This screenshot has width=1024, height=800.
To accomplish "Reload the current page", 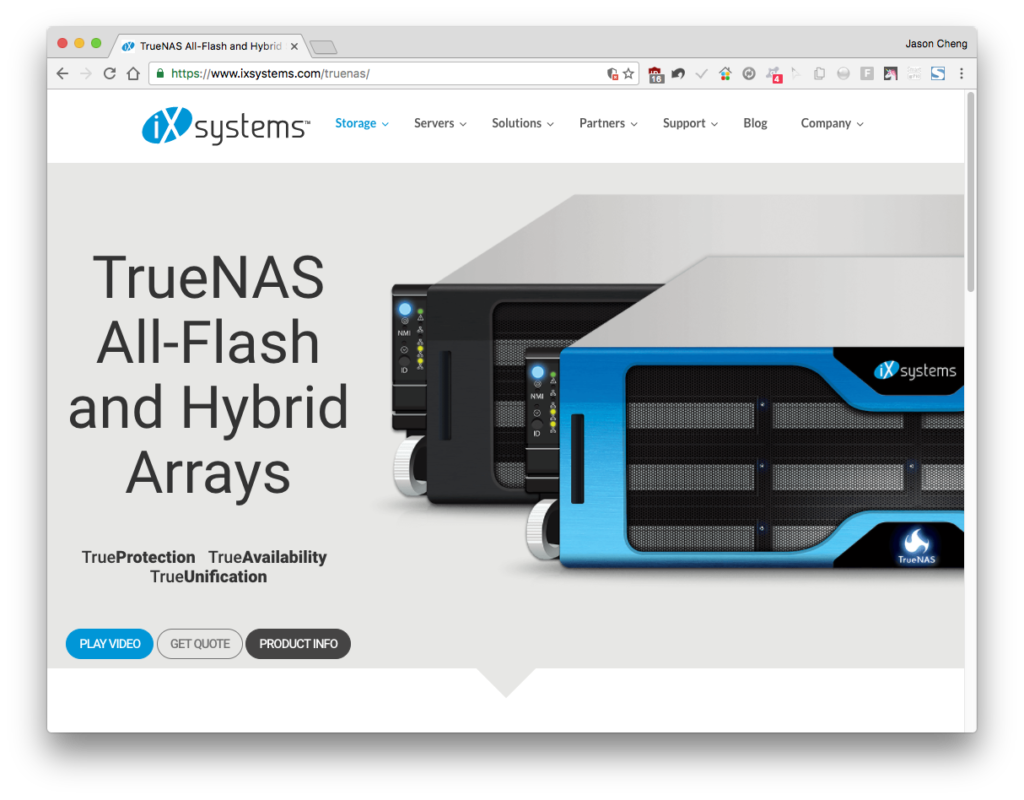I will pos(110,74).
